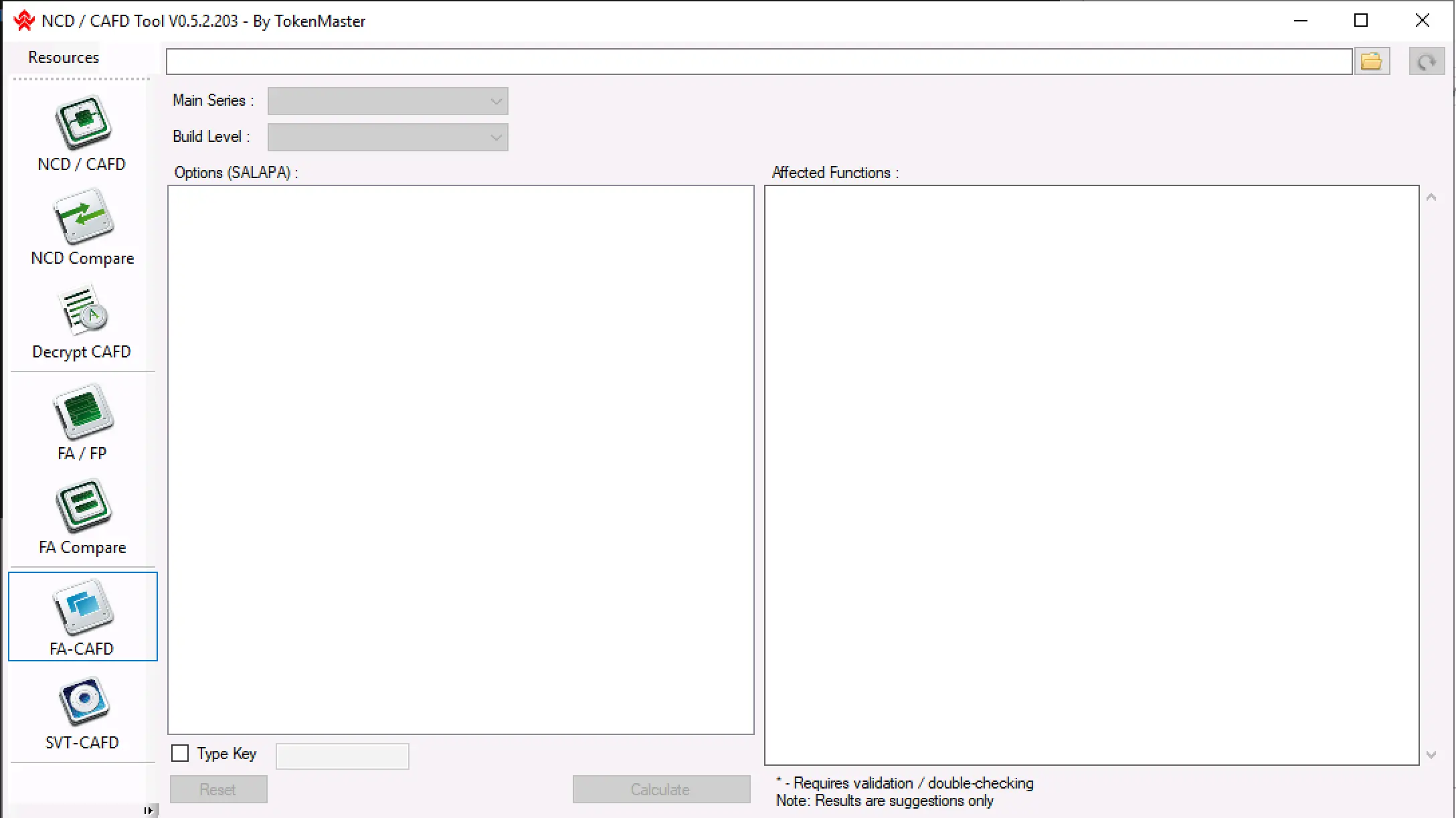Enable the Type Key checkbox
Screen dimensions: 1456x818
click(x=180, y=754)
